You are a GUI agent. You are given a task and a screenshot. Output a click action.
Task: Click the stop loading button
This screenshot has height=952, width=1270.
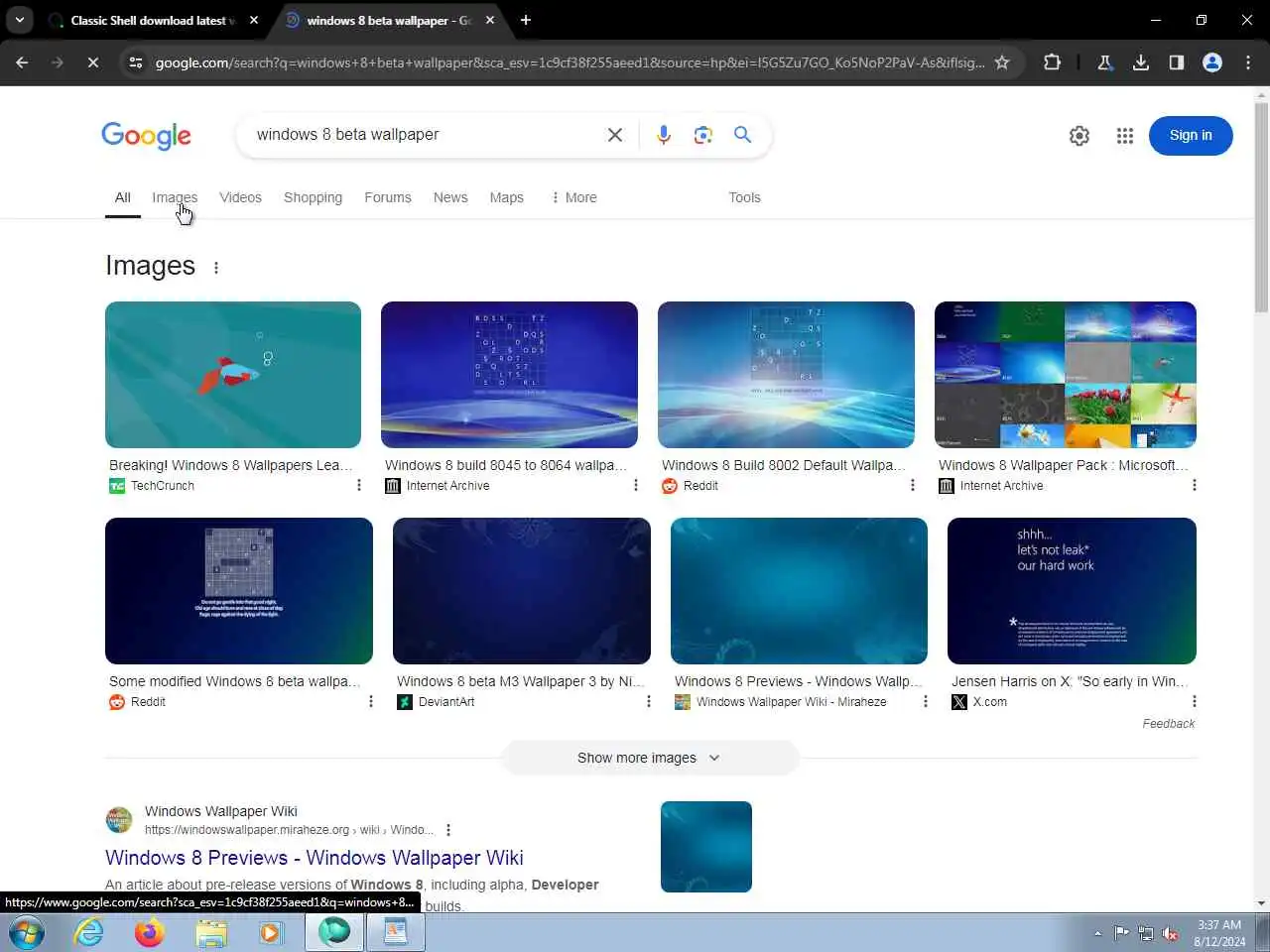pyautogui.click(x=92, y=62)
